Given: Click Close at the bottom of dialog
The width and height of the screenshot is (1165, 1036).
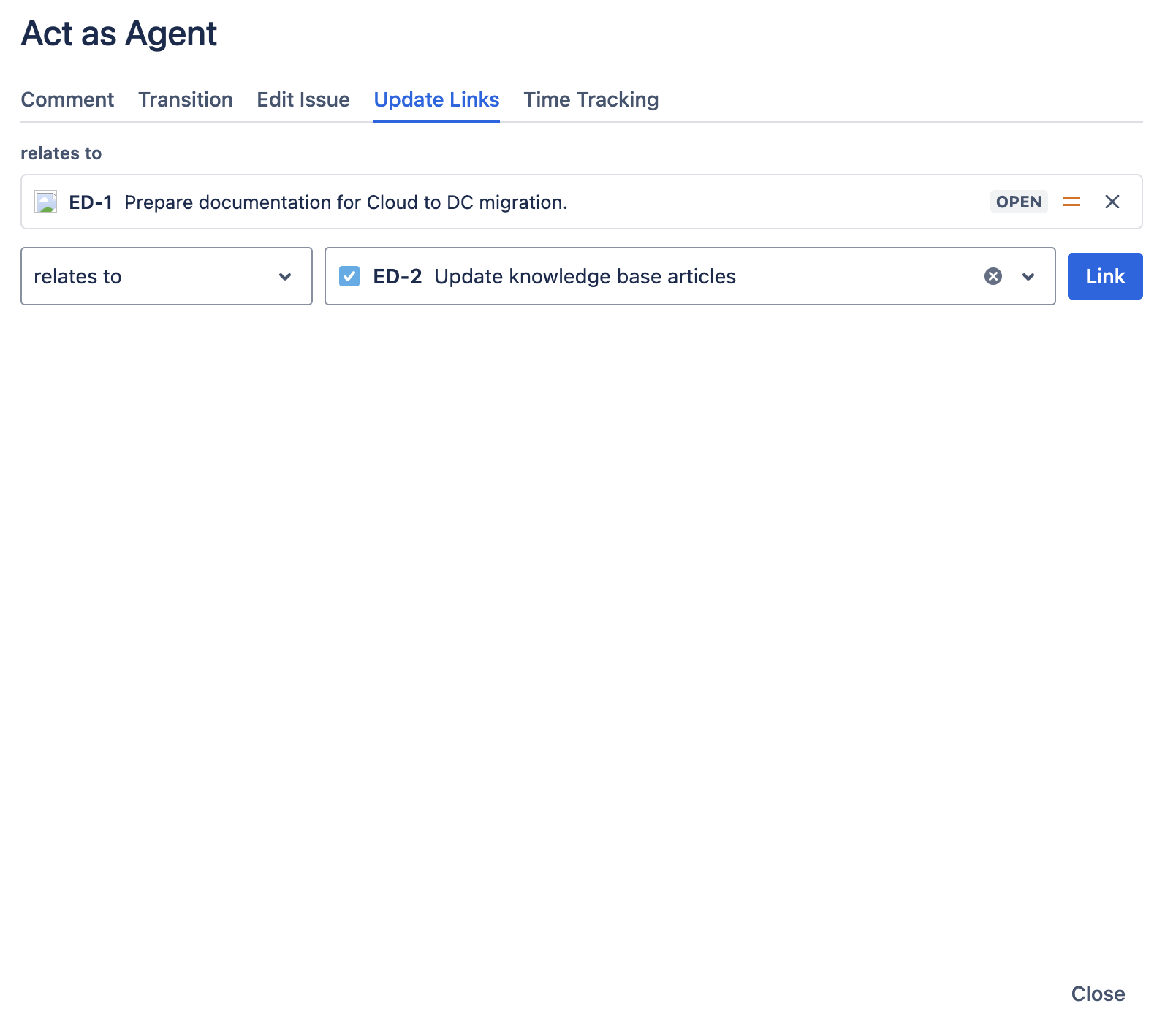Looking at the screenshot, I should click(x=1098, y=994).
